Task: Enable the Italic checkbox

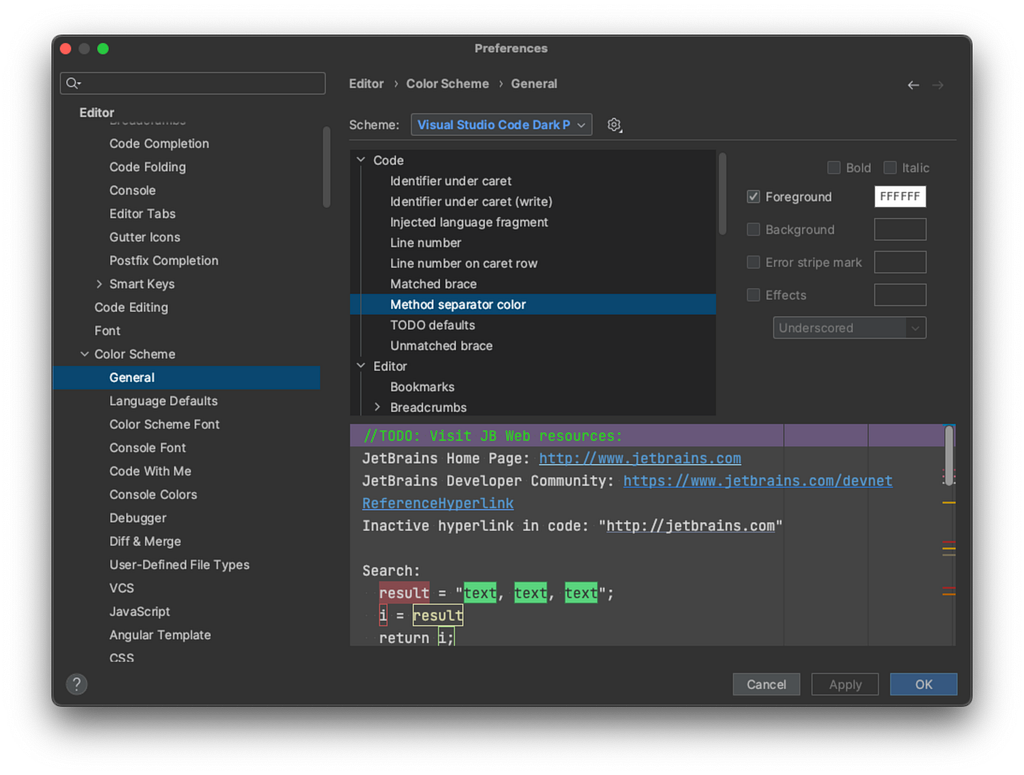Action: tap(889, 168)
